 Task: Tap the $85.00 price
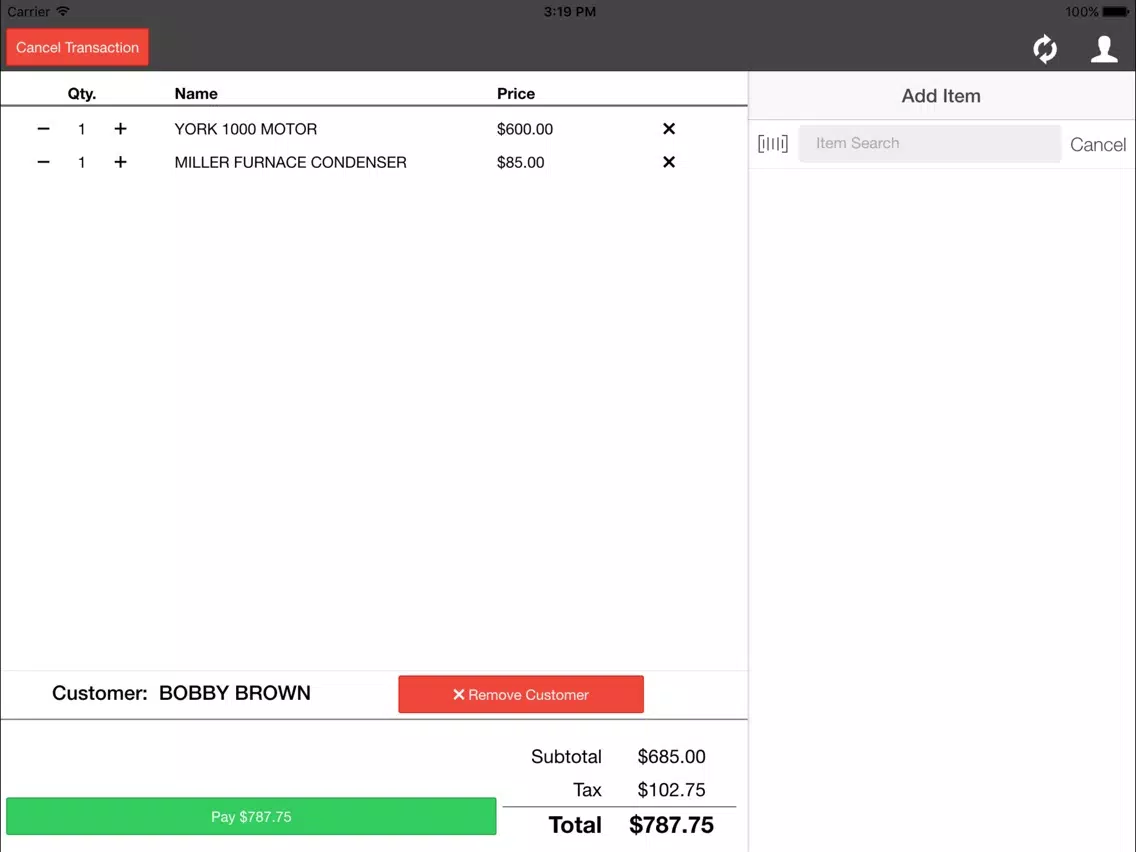pos(520,162)
